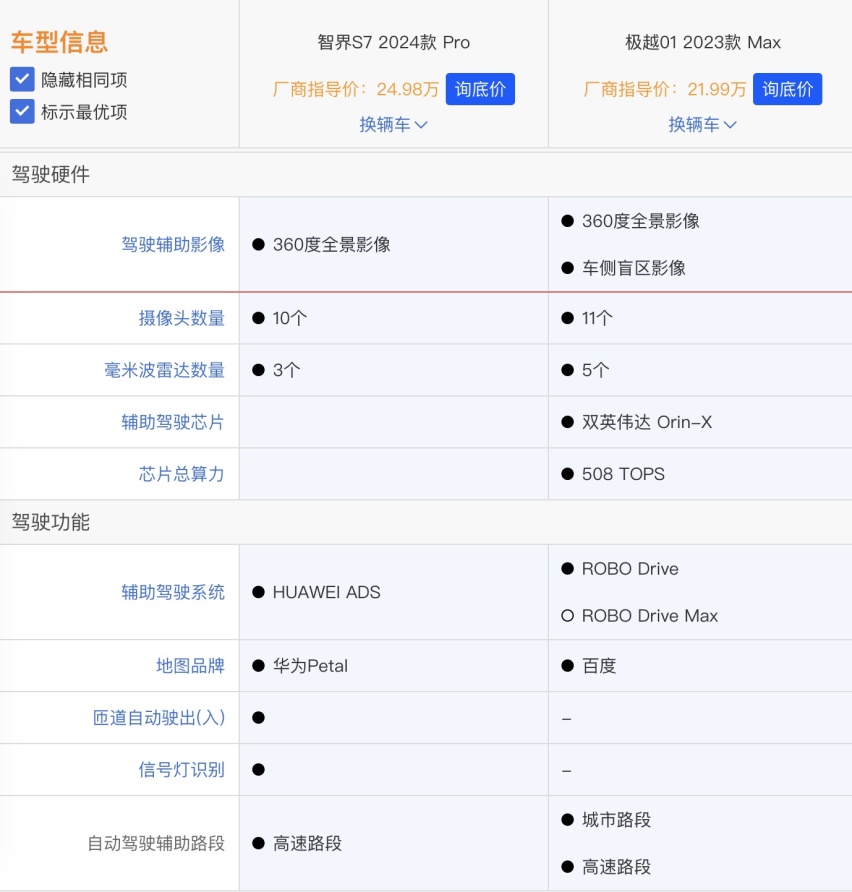Open 换辆车 dropdown under 极越01
Screen dimensions: 852x892
(702, 125)
